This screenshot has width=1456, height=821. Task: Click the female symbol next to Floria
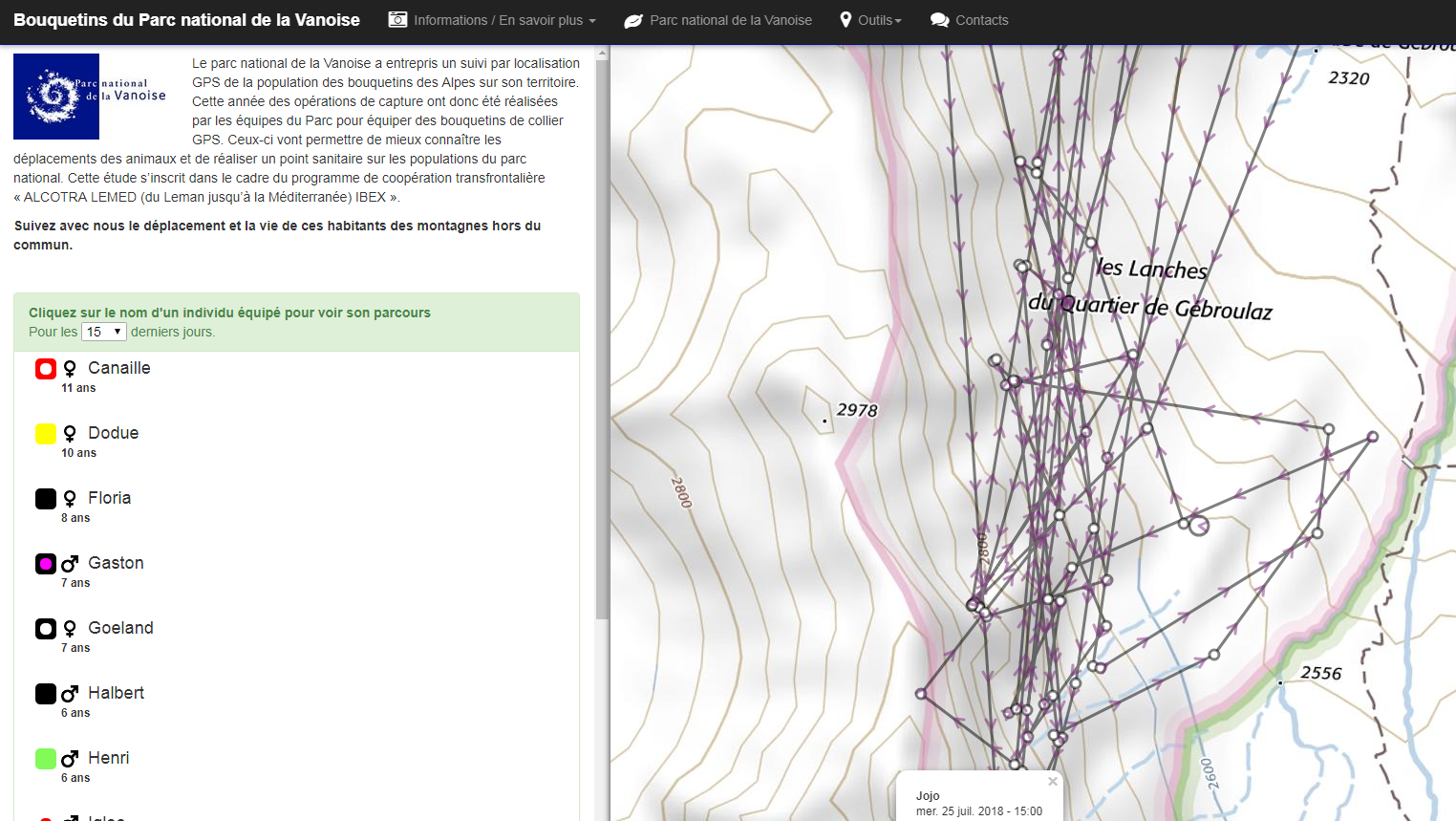(x=70, y=499)
